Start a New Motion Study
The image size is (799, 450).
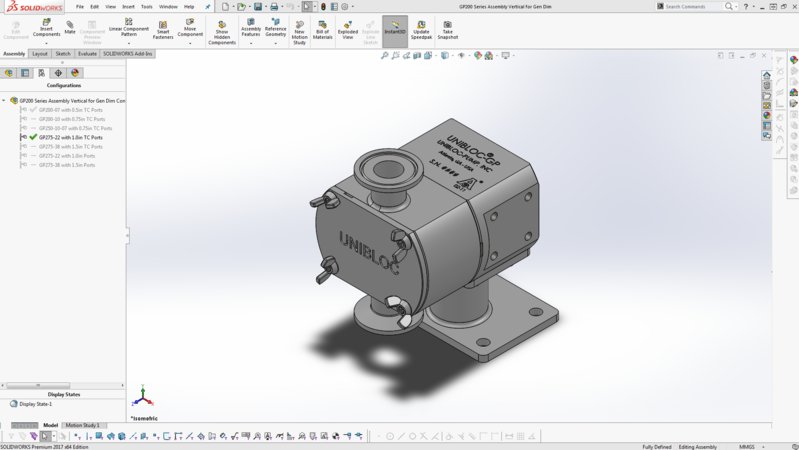point(299,33)
